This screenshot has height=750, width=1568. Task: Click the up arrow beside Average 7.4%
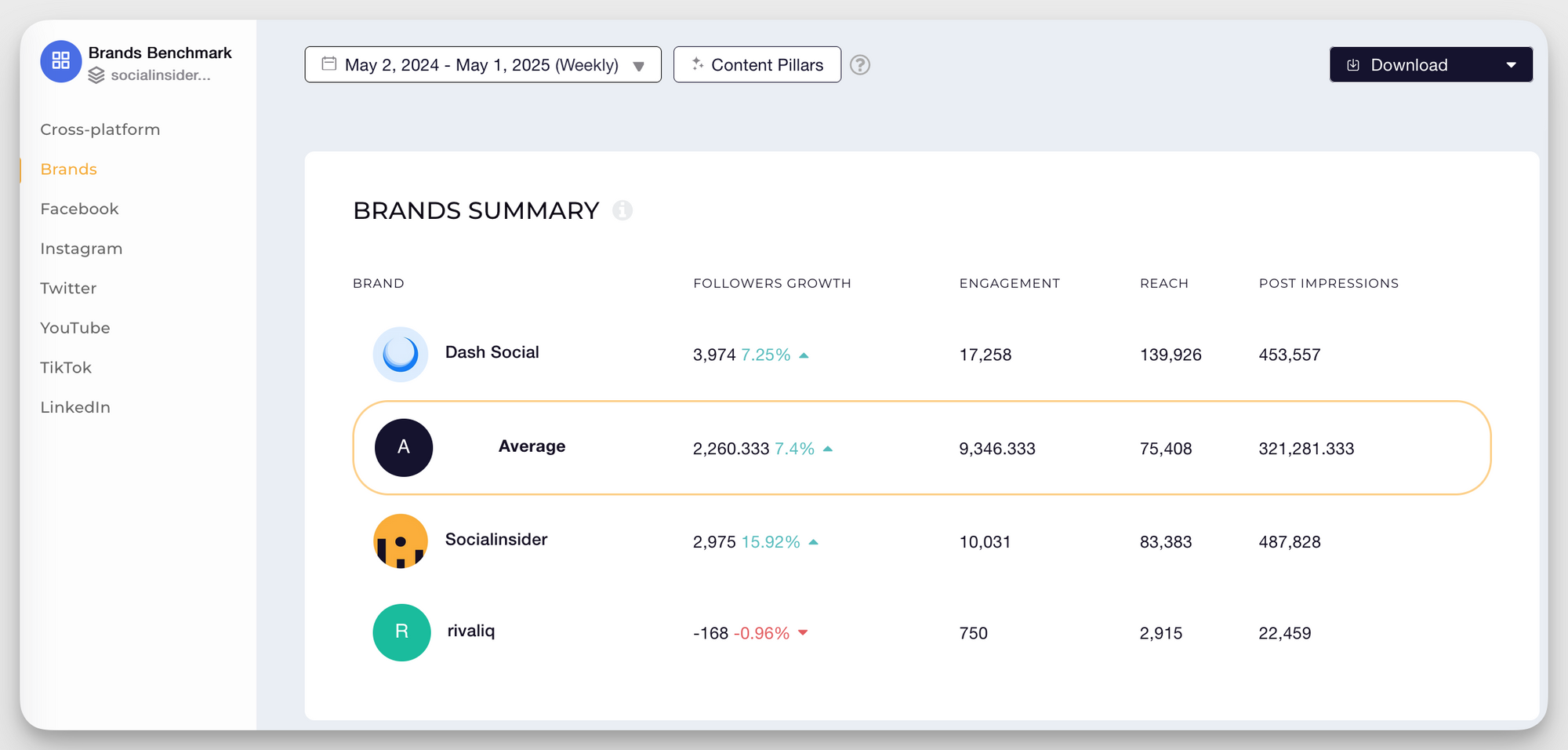pos(828,449)
